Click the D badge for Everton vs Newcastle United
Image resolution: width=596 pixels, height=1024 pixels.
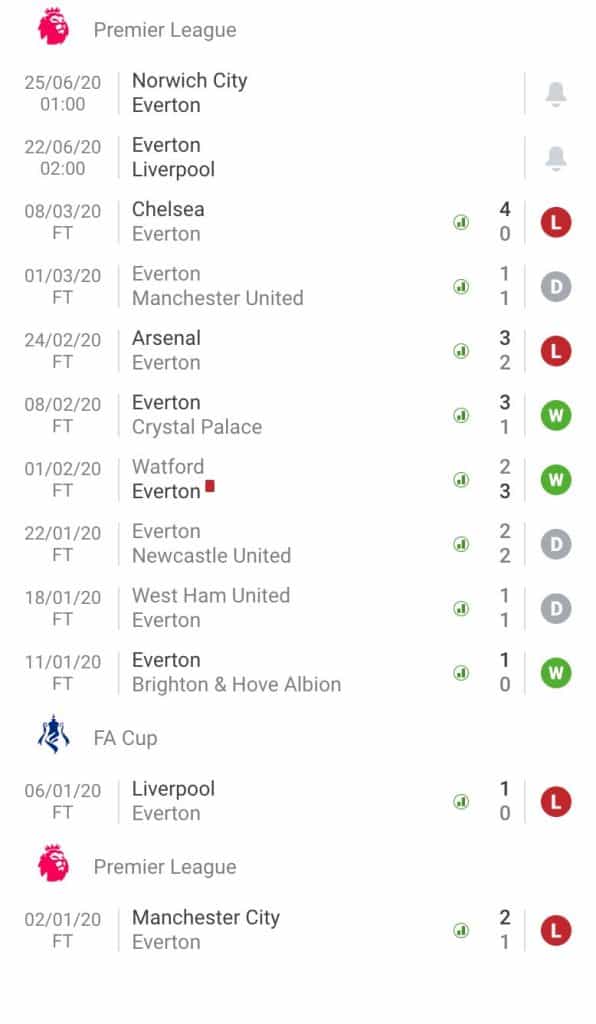pyautogui.click(x=556, y=544)
